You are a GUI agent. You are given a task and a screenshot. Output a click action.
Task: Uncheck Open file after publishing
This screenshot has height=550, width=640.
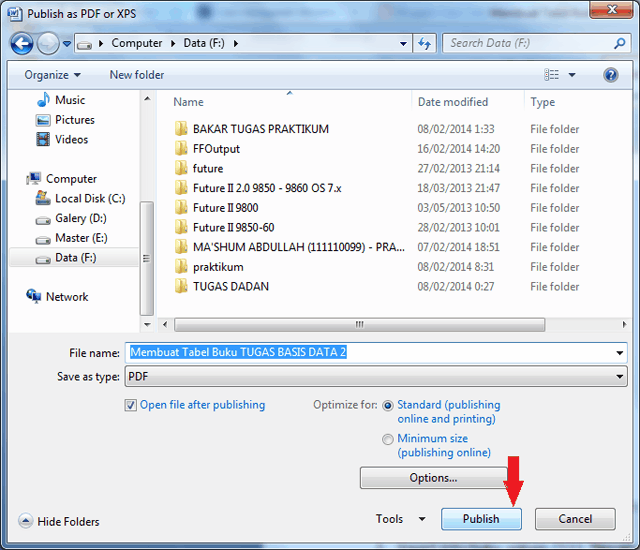(131, 405)
